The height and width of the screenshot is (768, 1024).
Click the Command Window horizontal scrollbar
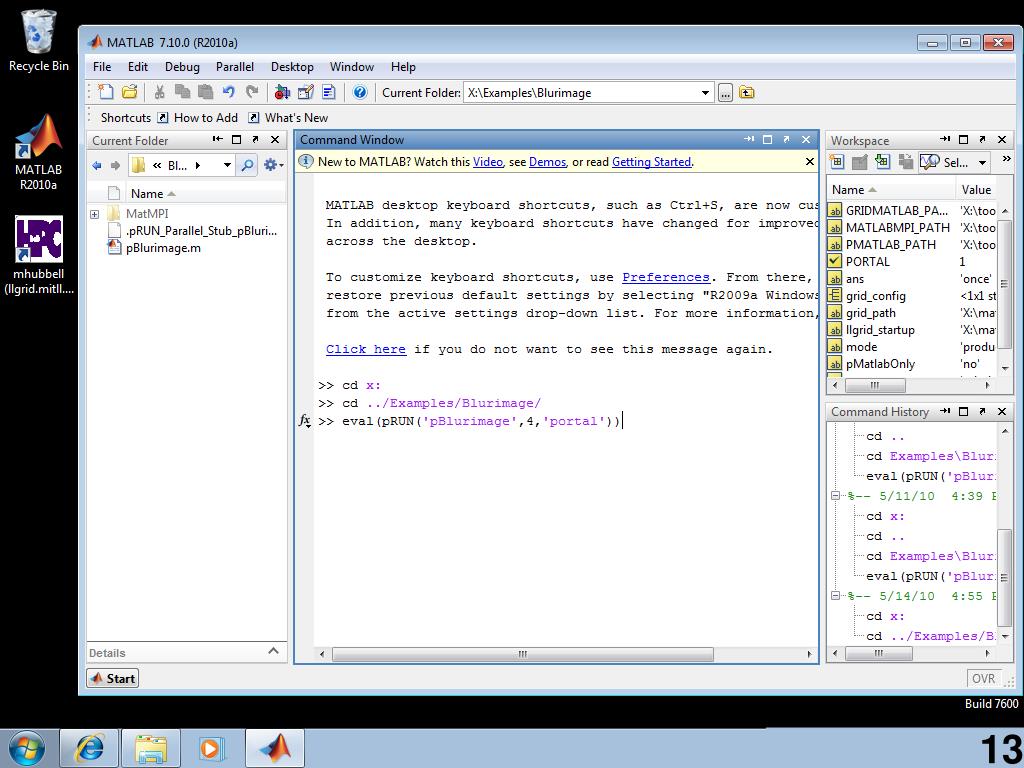pyautogui.click(x=522, y=654)
